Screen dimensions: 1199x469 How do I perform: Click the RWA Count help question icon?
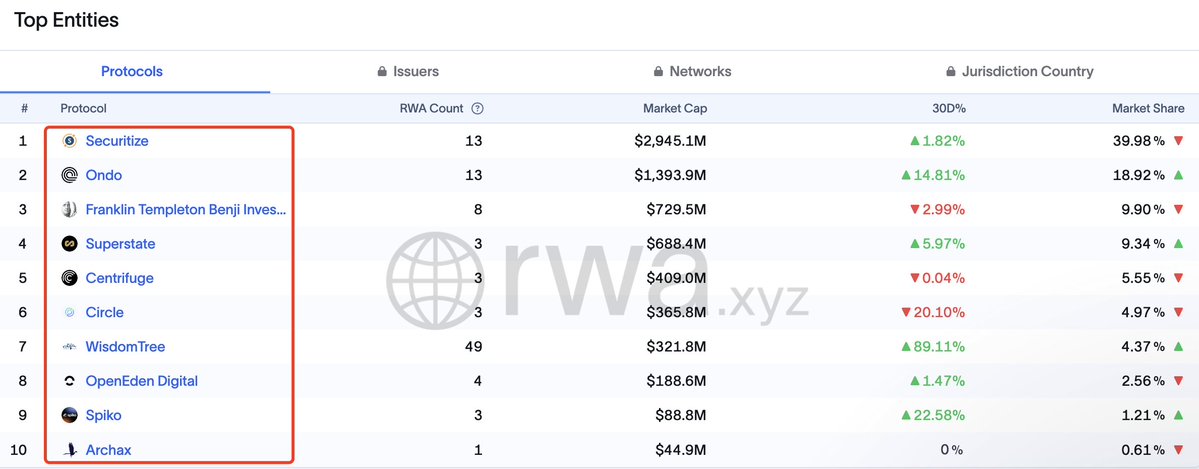(477, 109)
